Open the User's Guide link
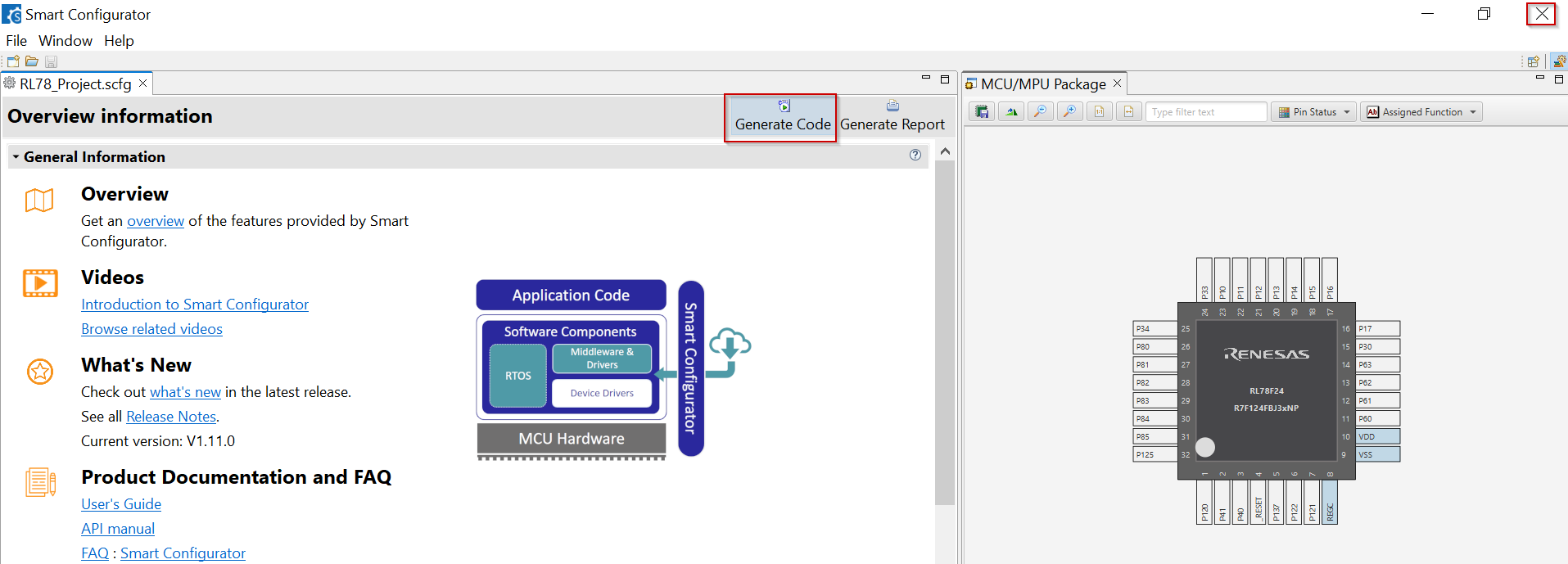The width and height of the screenshot is (1568, 564). (121, 504)
